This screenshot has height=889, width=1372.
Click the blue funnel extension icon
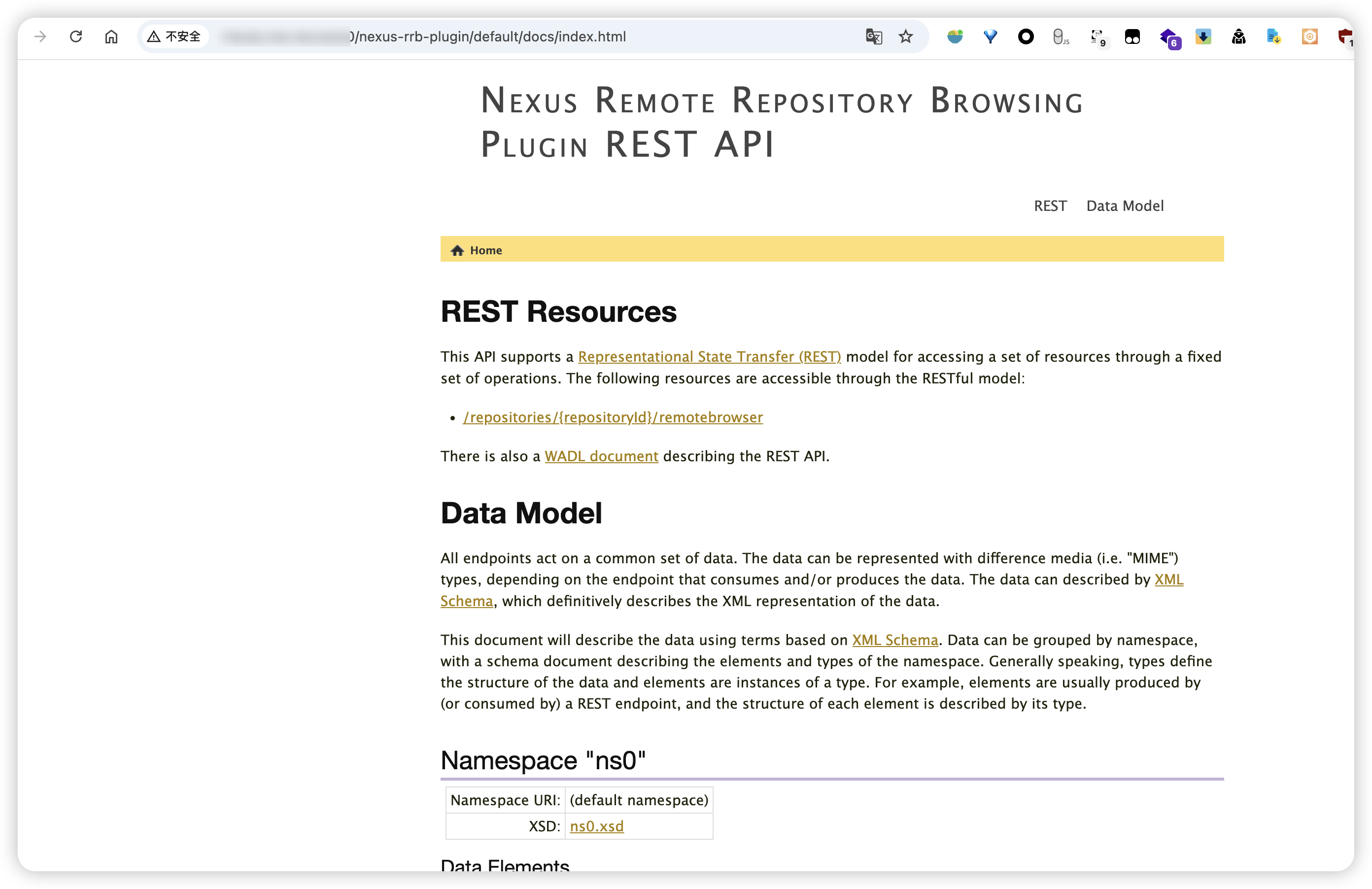(x=991, y=36)
